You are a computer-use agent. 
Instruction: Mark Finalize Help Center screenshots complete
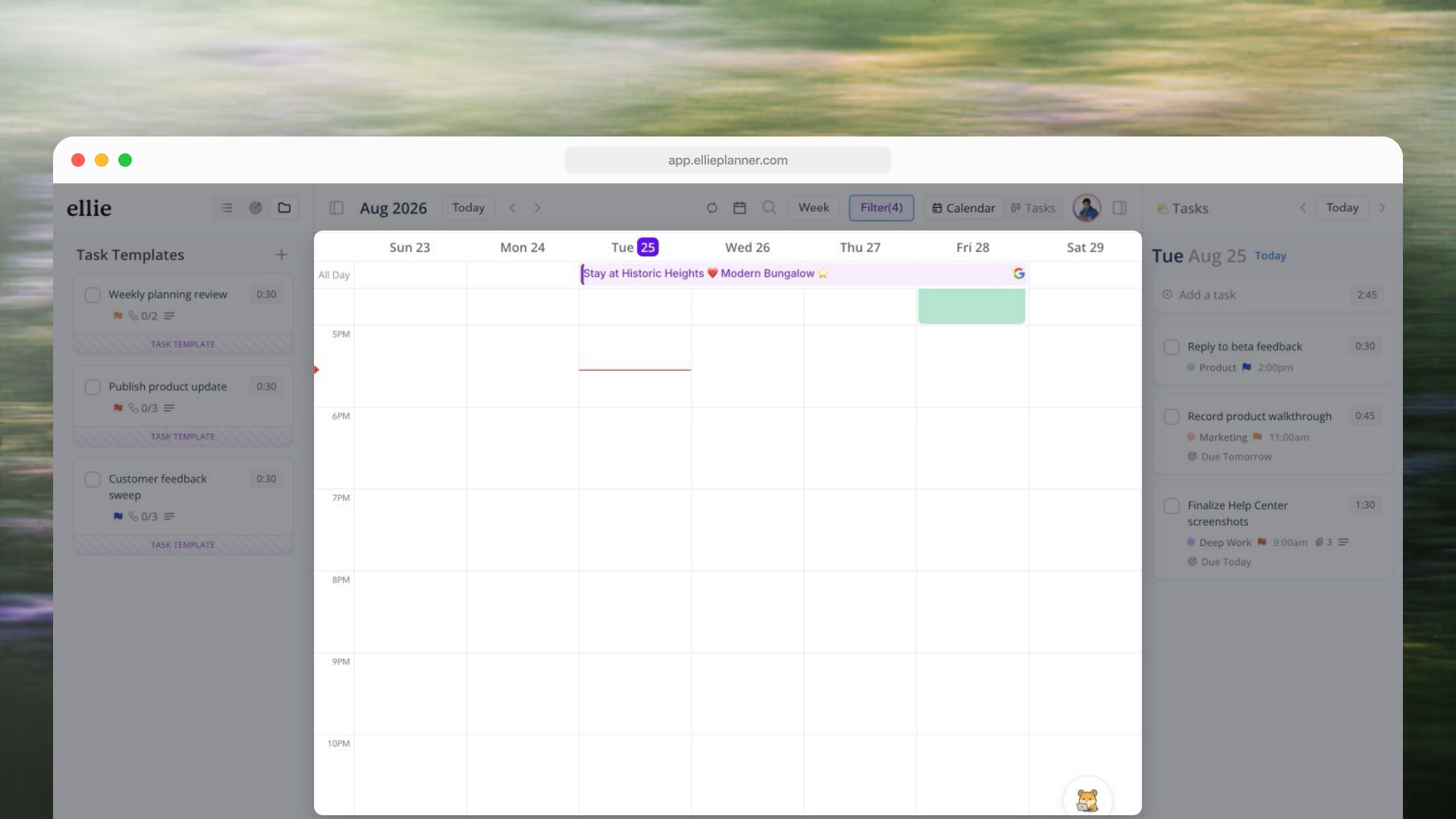[x=1172, y=506]
